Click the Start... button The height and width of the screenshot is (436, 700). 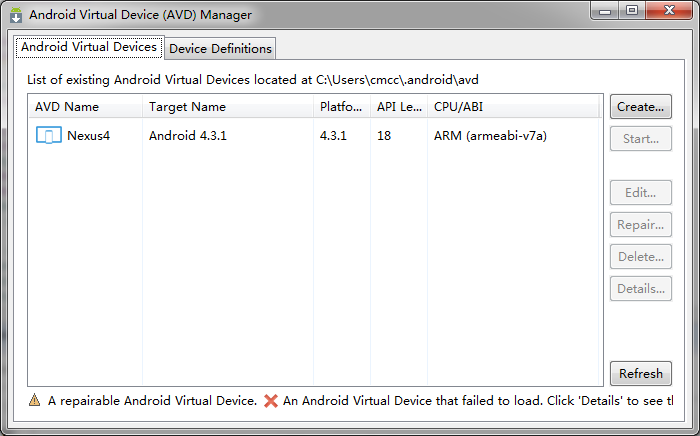pos(640,139)
